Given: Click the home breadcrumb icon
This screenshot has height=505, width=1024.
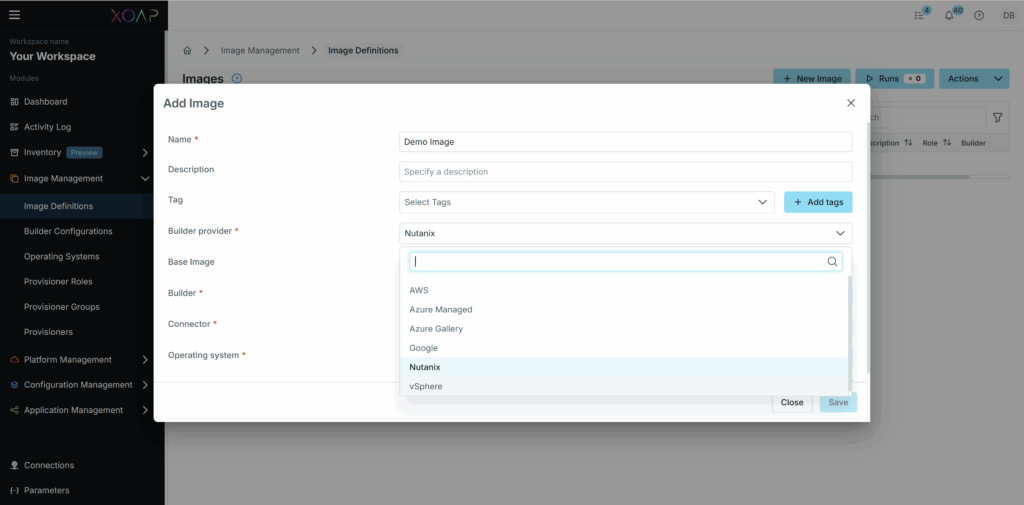Looking at the screenshot, I should [187, 50].
